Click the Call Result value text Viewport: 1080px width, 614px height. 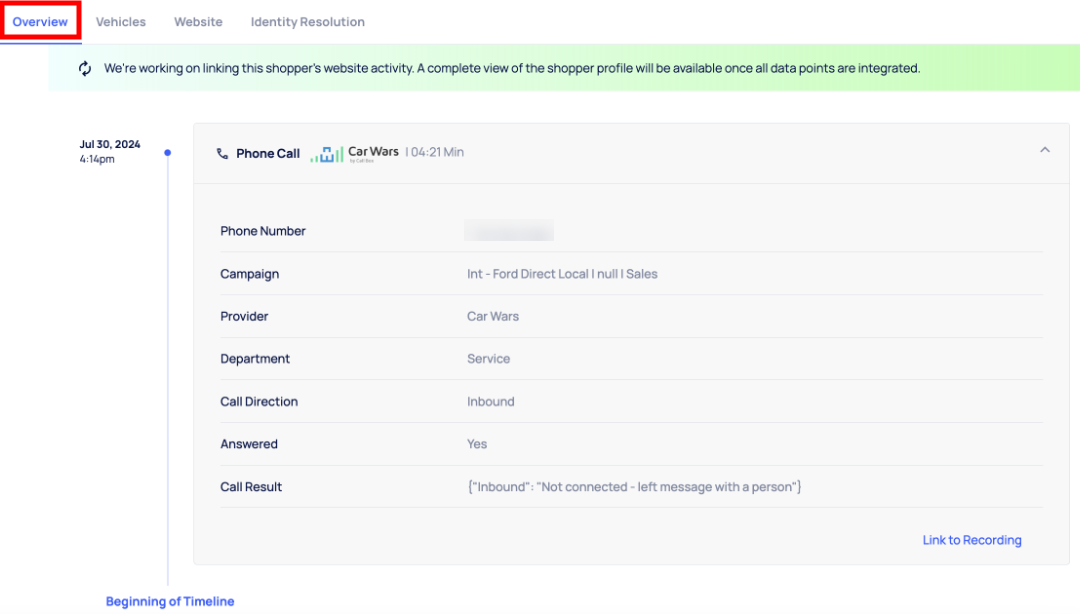(x=634, y=487)
